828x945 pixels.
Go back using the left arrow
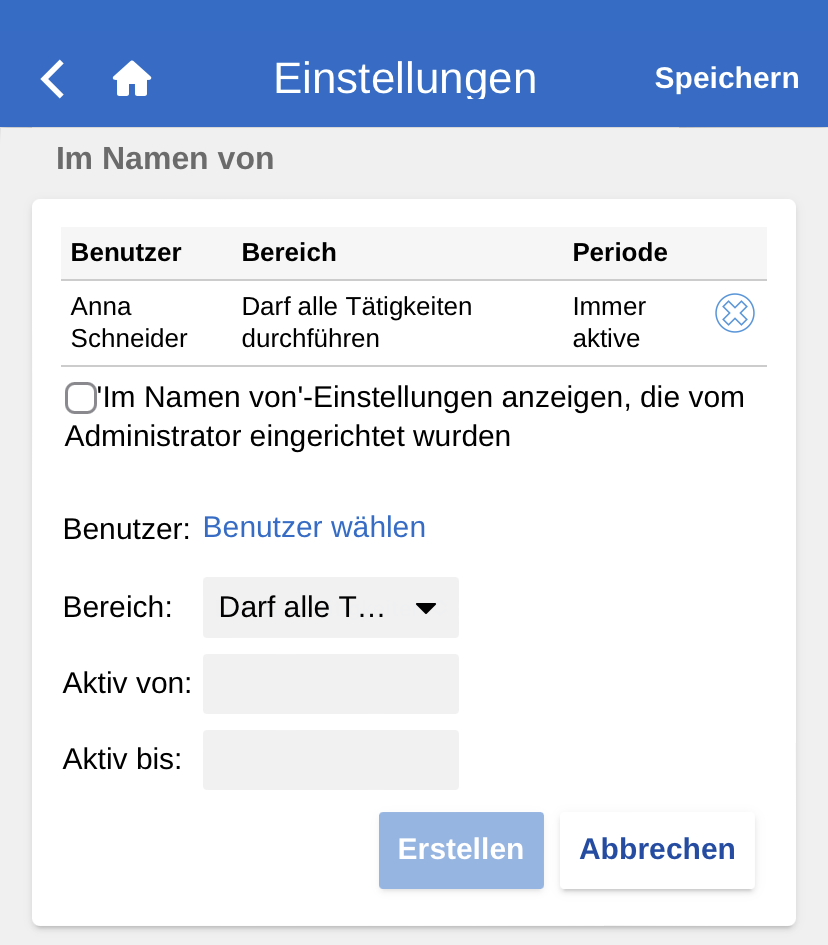pos(53,78)
